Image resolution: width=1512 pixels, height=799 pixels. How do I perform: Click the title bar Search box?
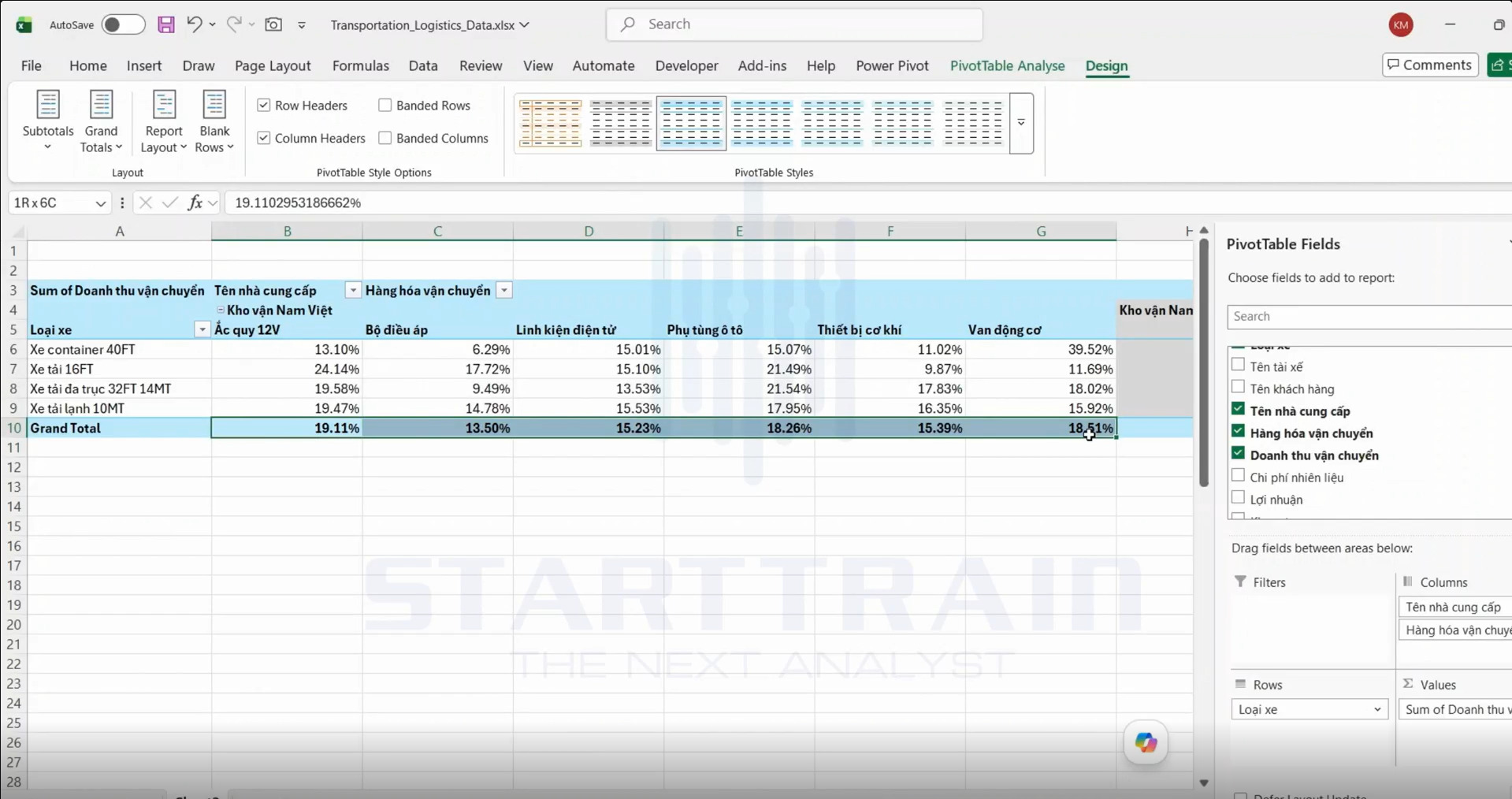794,24
